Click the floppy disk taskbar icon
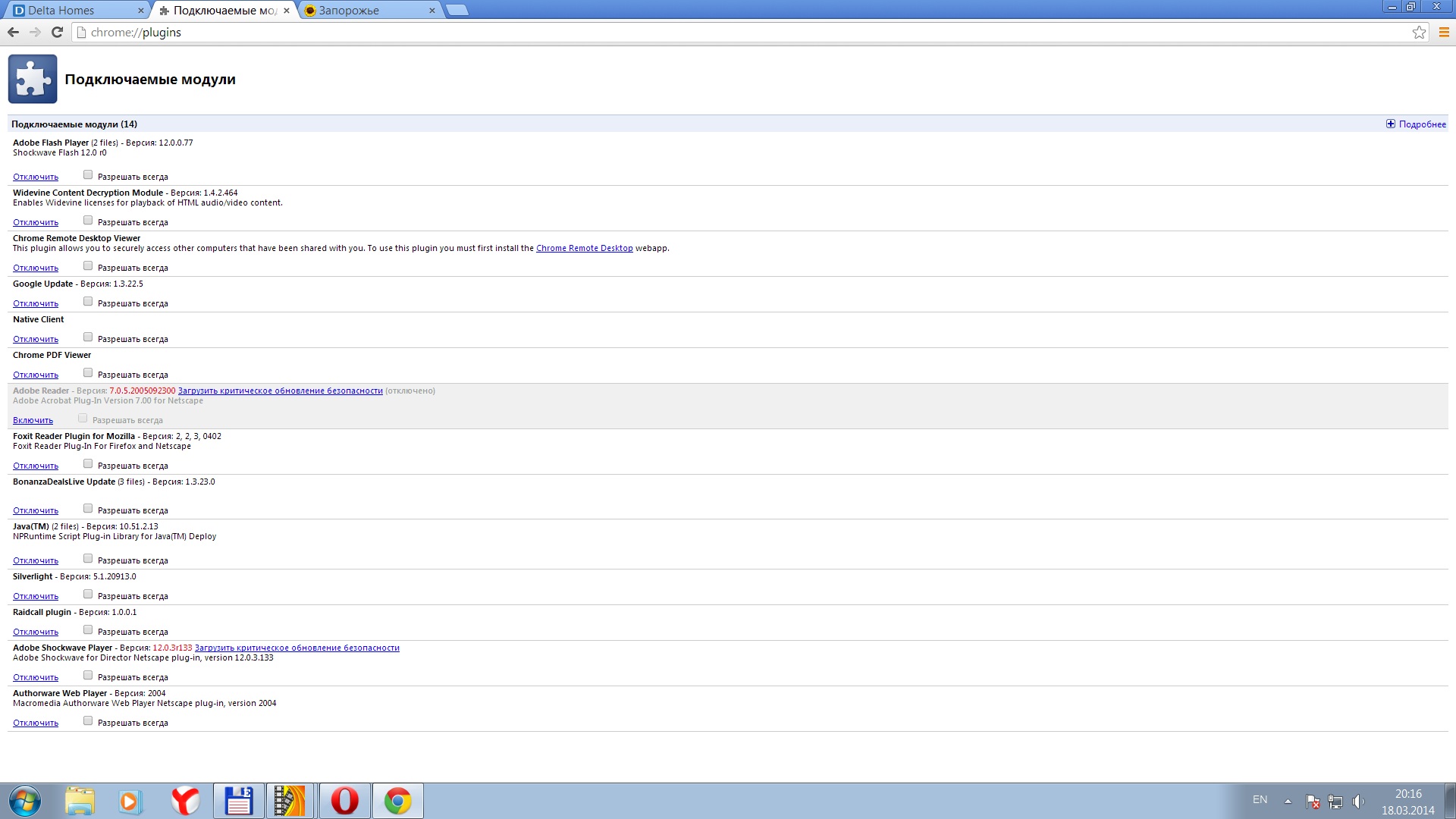 (x=239, y=801)
